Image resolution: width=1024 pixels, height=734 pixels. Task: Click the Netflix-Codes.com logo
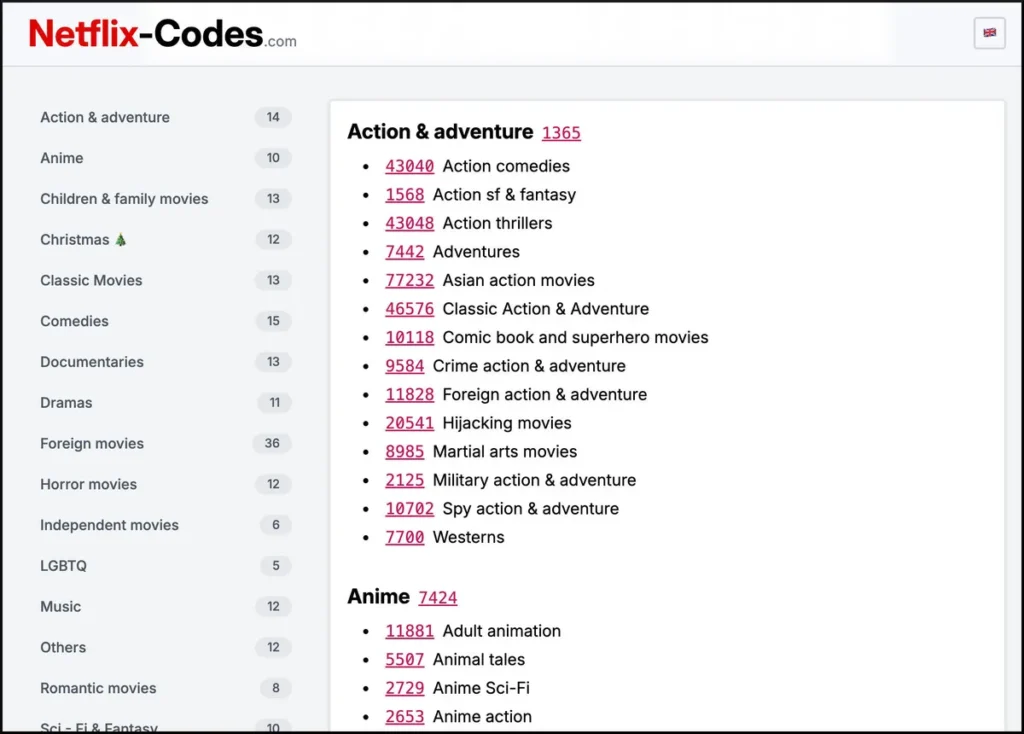tap(160, 33)
